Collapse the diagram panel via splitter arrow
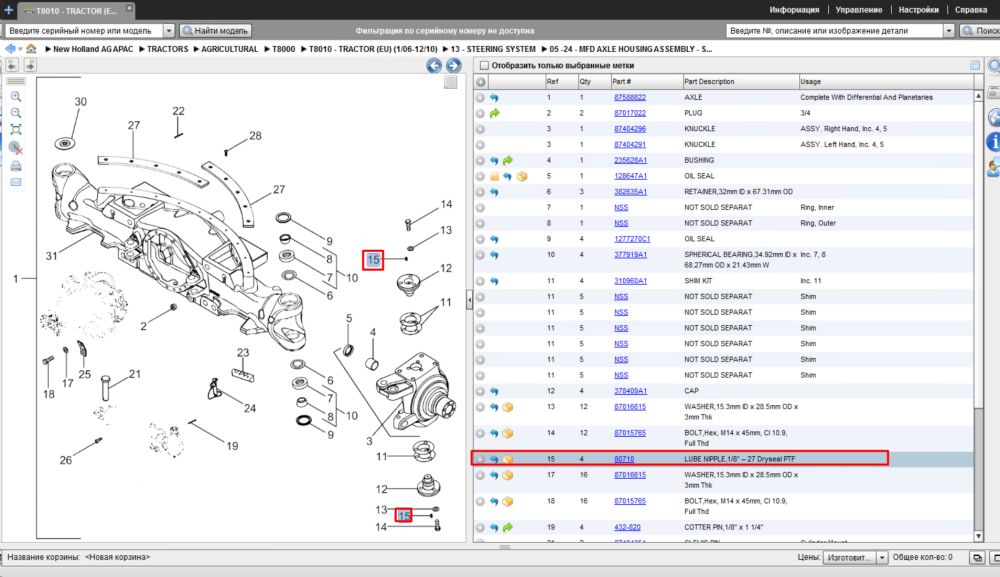 [470, 300]
